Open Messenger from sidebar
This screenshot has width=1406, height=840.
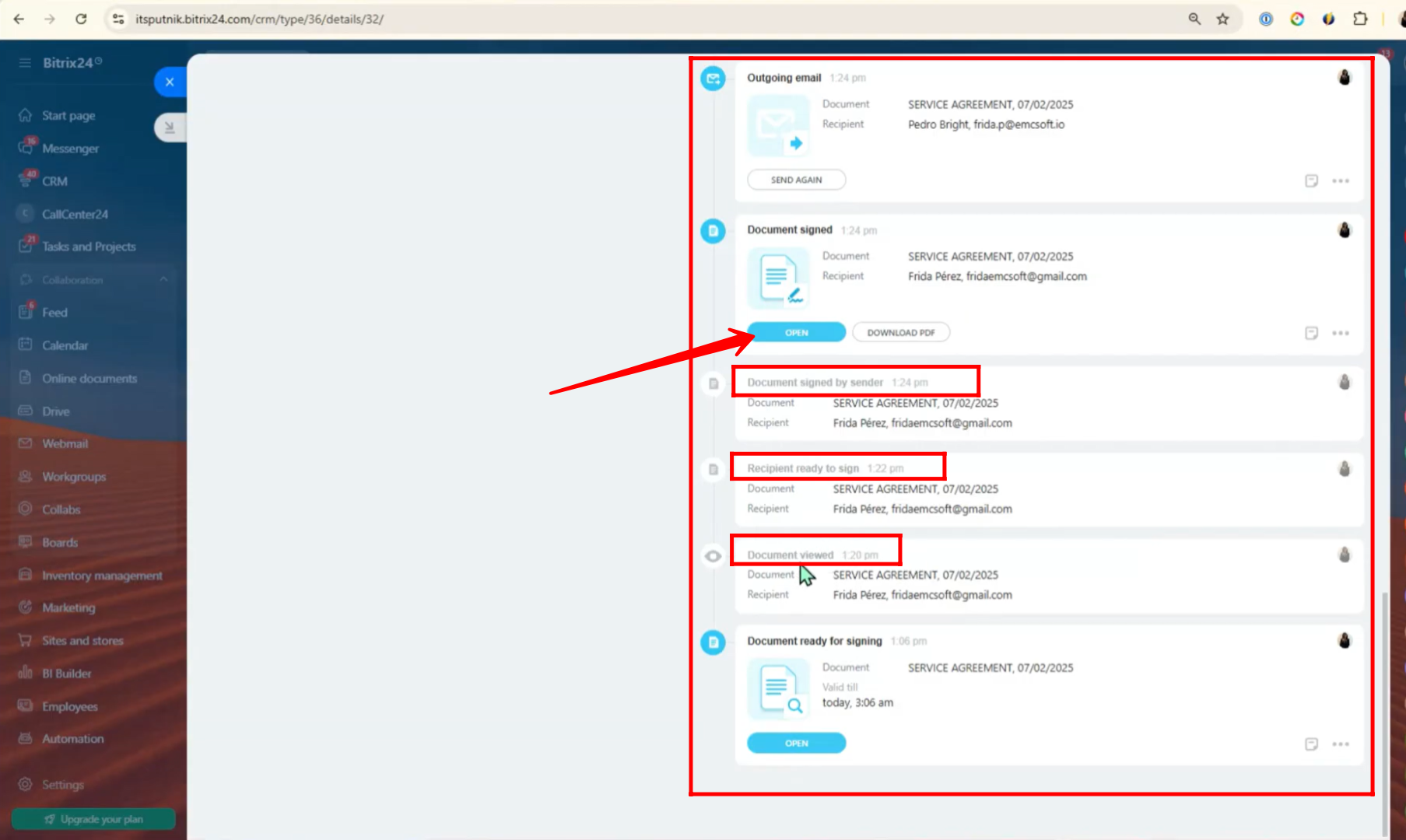70,148
